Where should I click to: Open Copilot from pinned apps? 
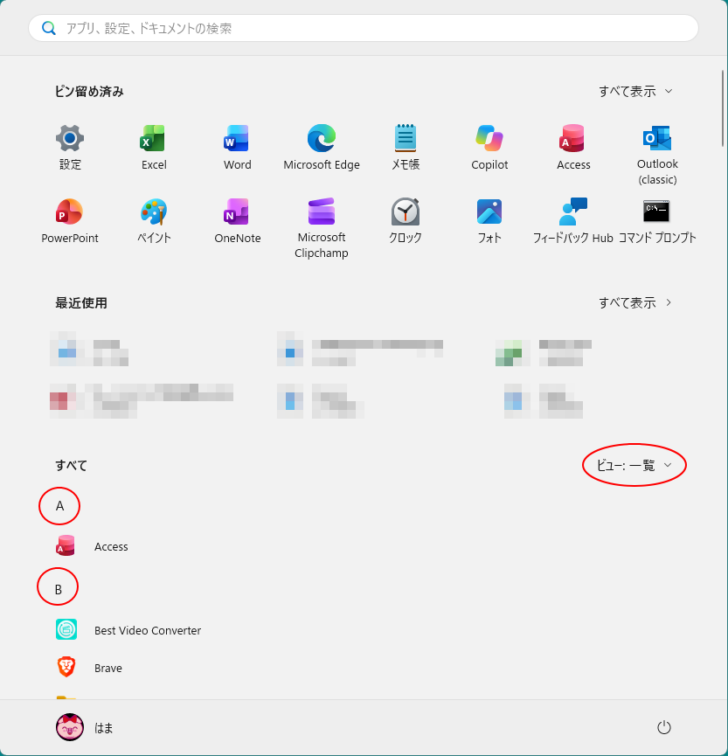pyautogui.click(x=489, y=147)
